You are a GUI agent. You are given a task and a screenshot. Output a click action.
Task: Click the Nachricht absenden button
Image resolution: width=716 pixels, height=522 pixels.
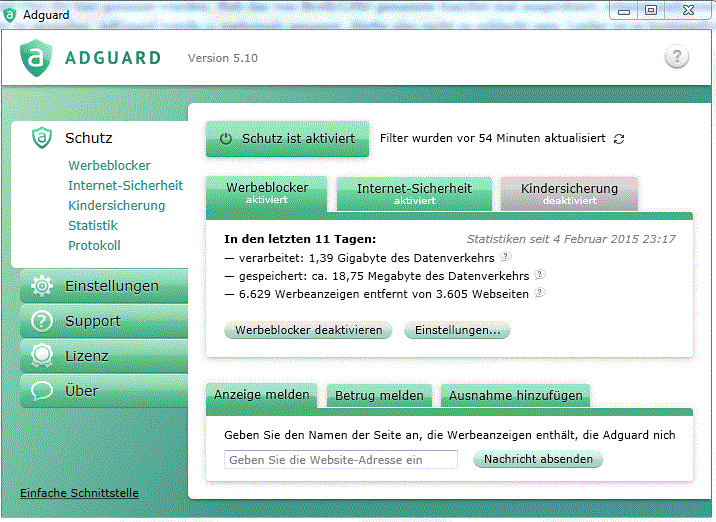pyautogui.click(x=539, y=460)
